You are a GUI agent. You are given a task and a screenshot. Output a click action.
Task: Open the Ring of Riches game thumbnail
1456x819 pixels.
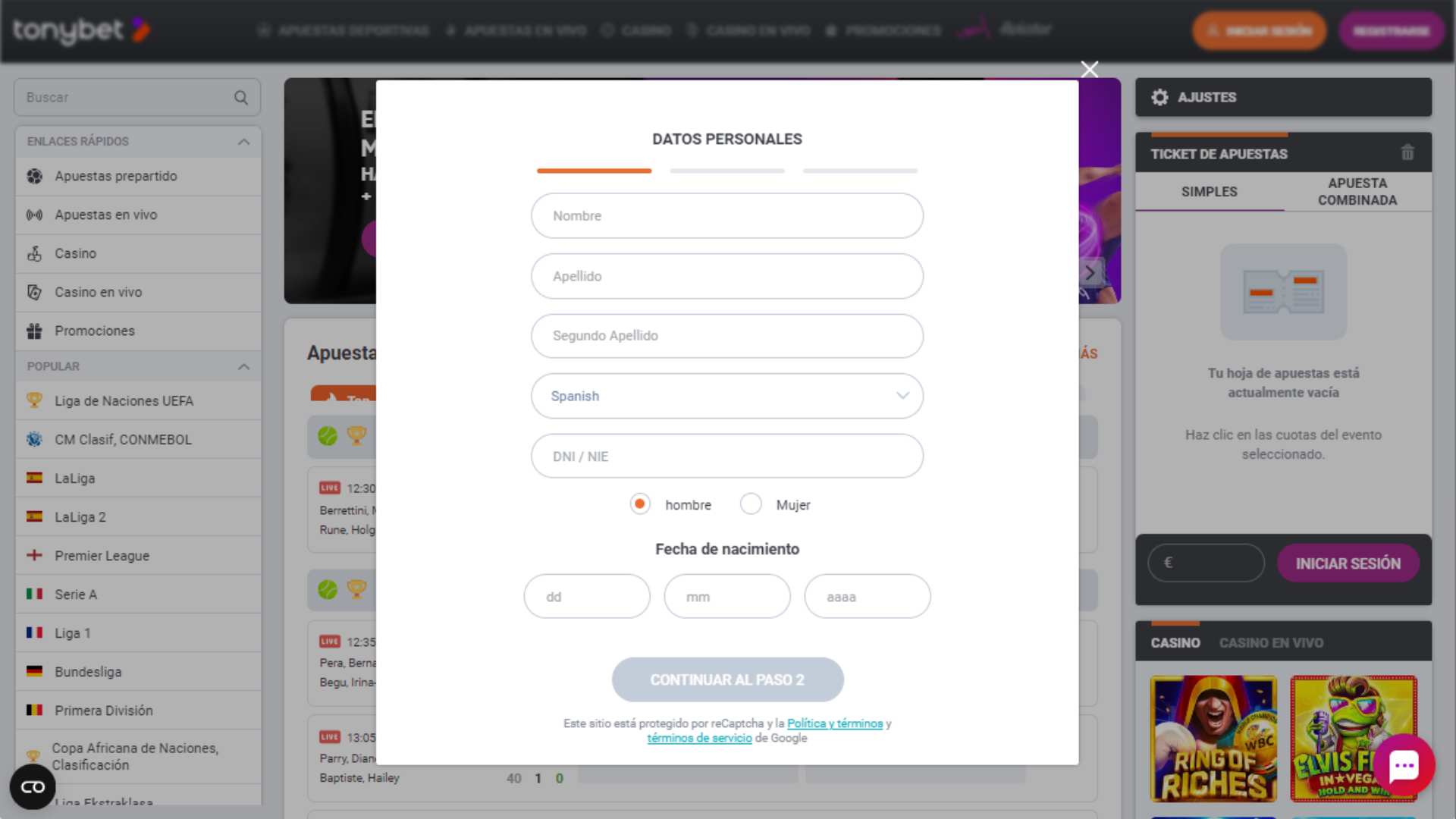[1213, 739]
